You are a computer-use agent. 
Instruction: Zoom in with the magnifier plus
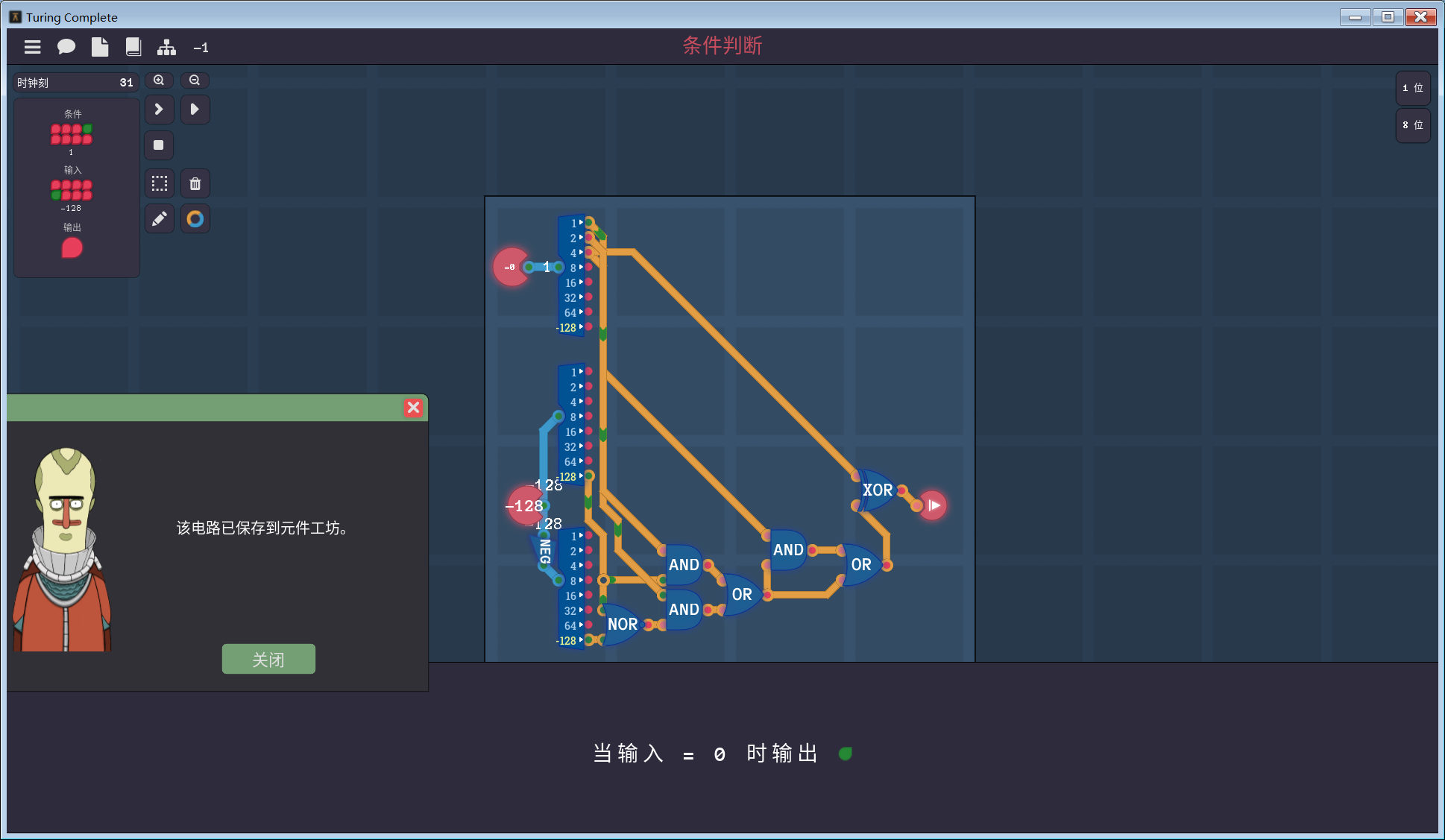pyautogui.click(x=159, y=80)
